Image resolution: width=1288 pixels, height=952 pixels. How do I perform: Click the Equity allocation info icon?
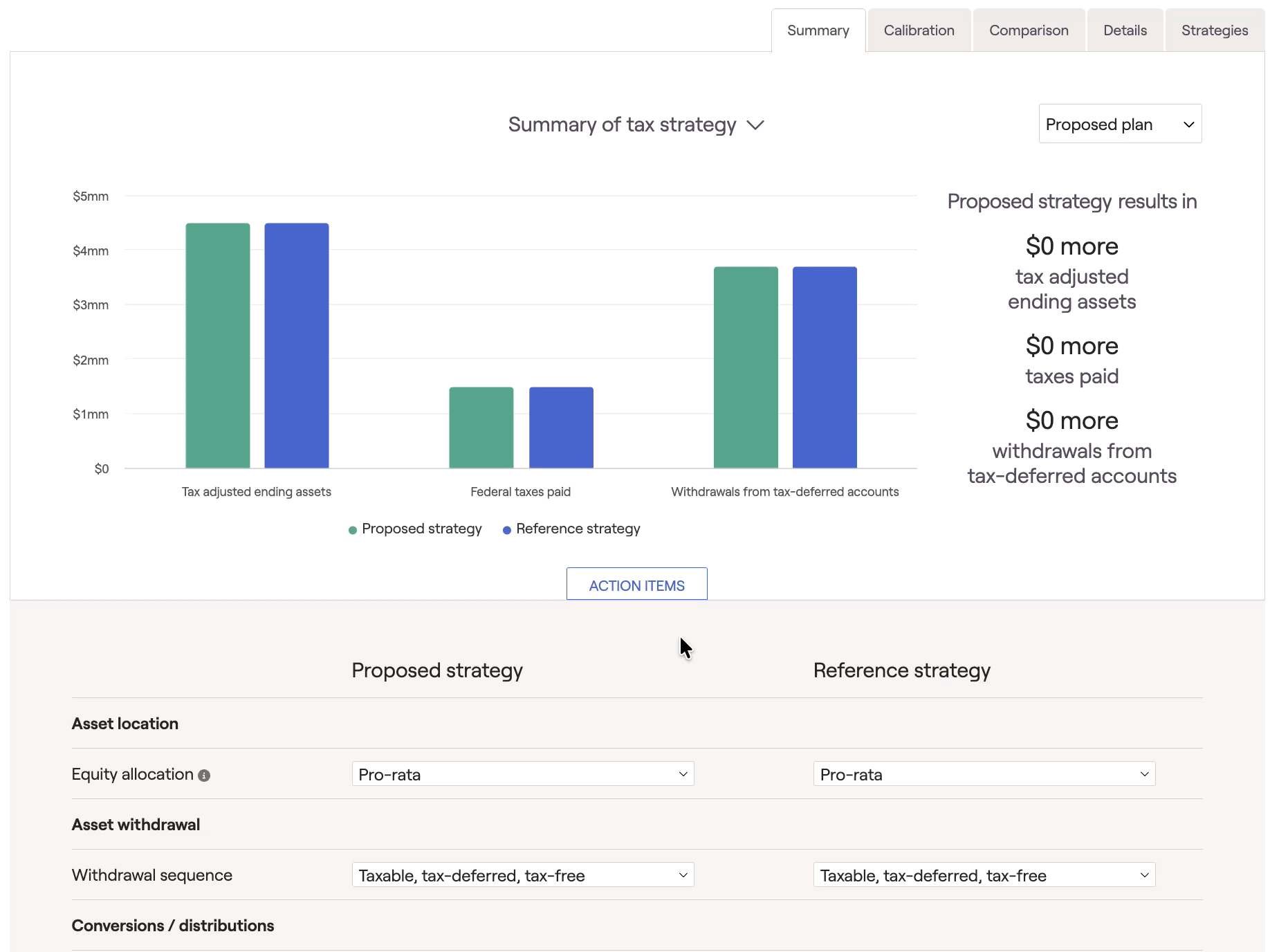coord(204,776)
